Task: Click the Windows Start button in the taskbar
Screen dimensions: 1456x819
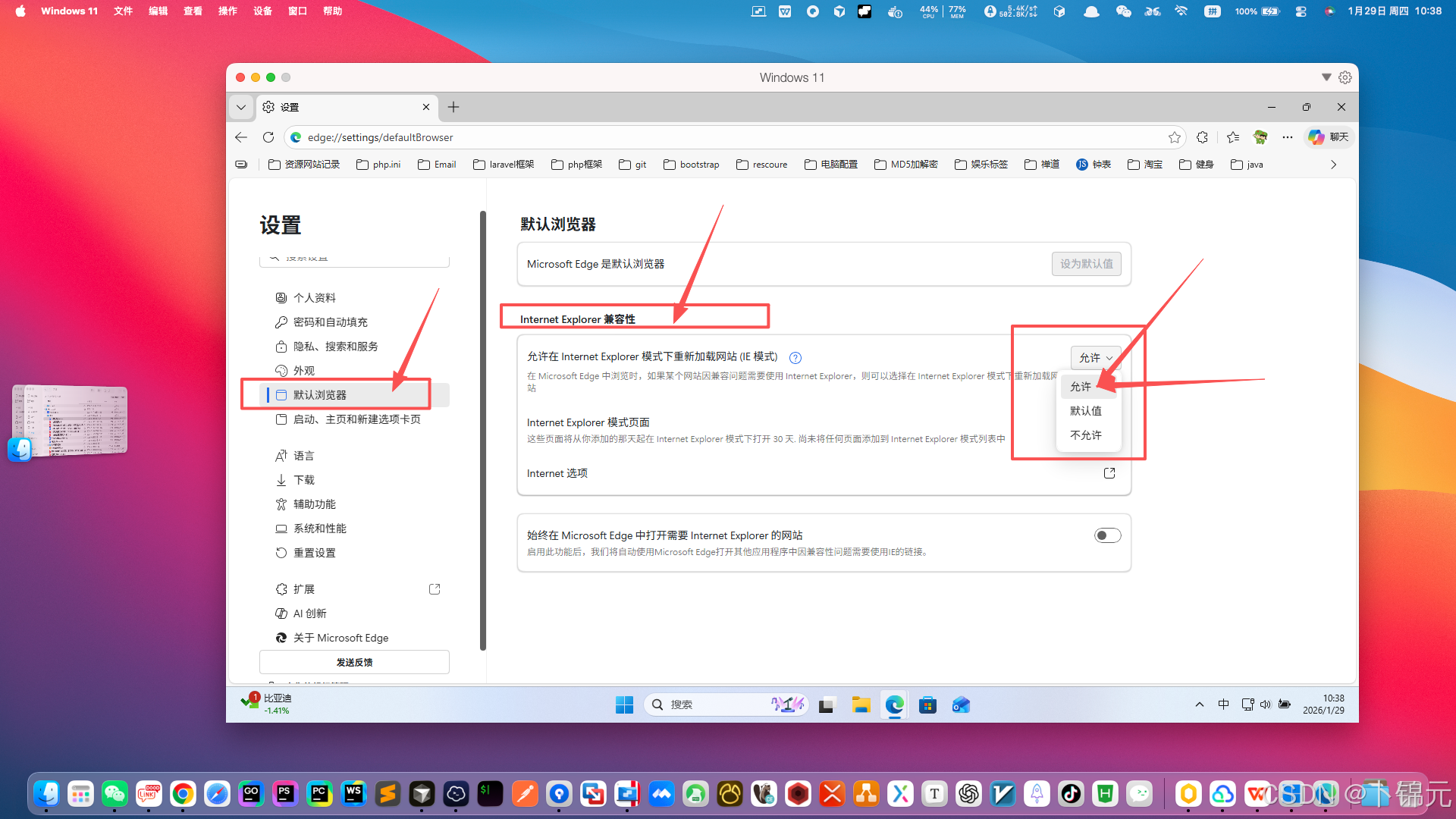Action: pos(624,705)
